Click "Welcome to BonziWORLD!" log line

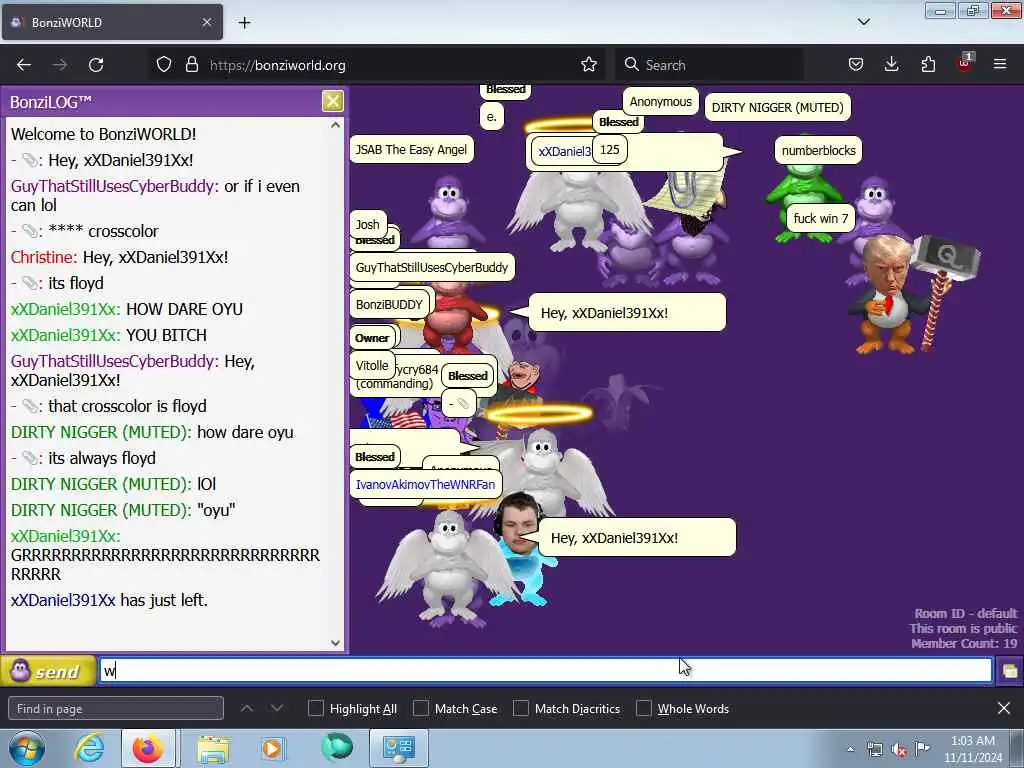click(x=103, y=134)
